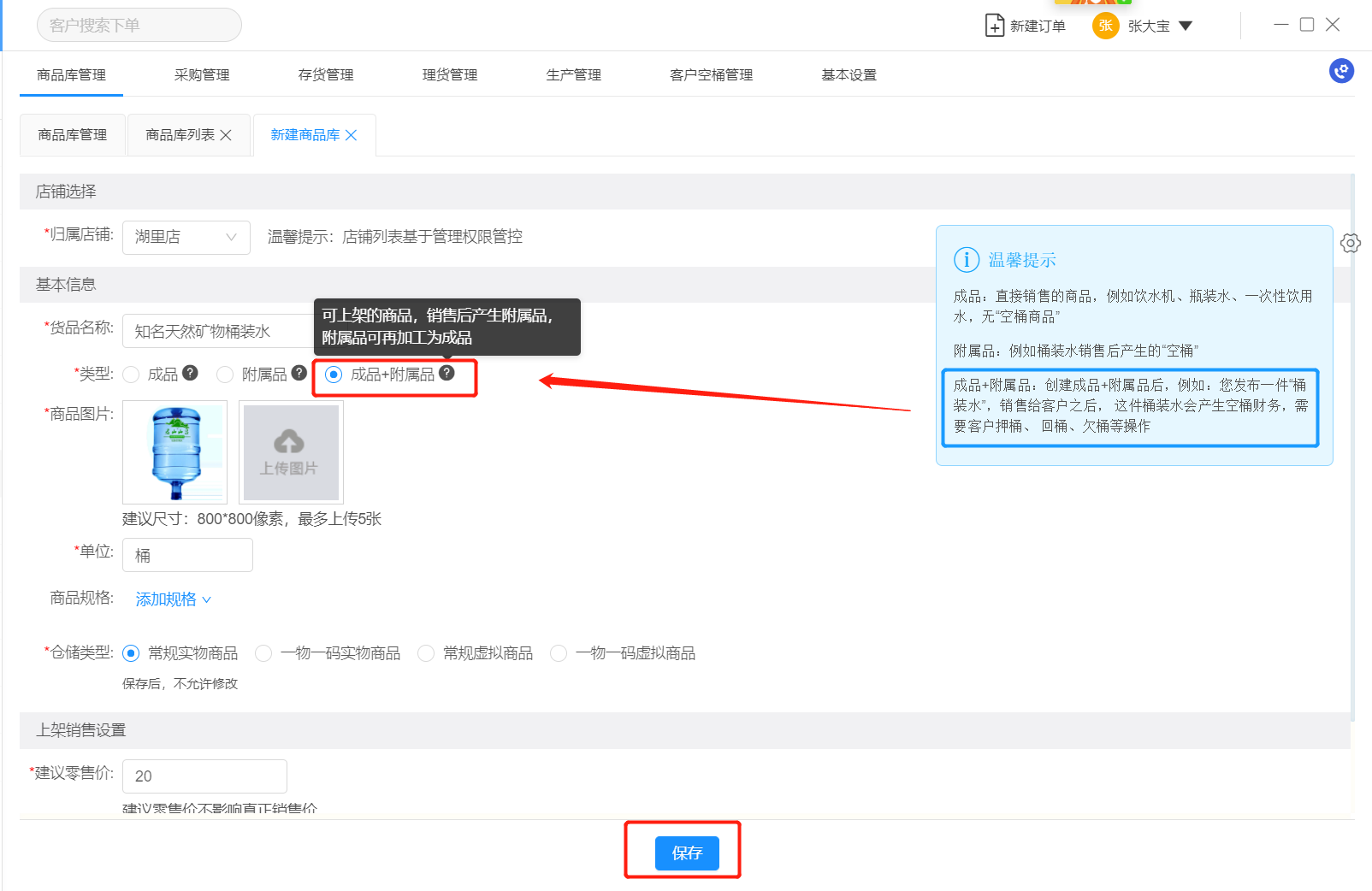Click the blue customer service phone icon

pos(1341,71)
